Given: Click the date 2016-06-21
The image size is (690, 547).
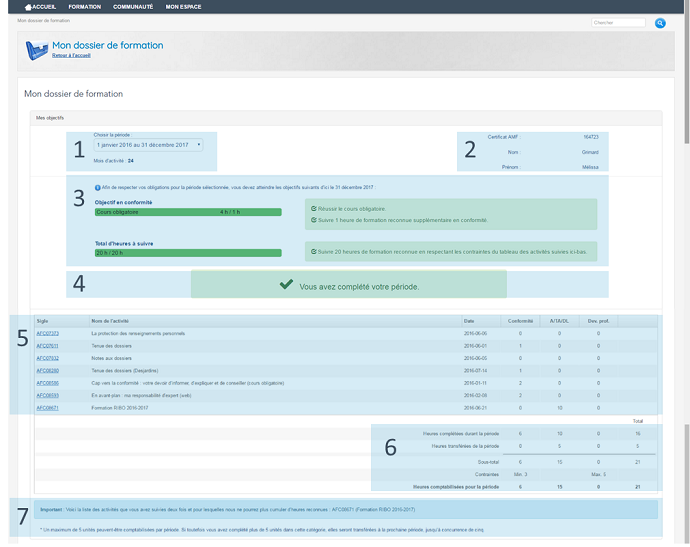Looking at the screenshot, I should coord(475,408).
